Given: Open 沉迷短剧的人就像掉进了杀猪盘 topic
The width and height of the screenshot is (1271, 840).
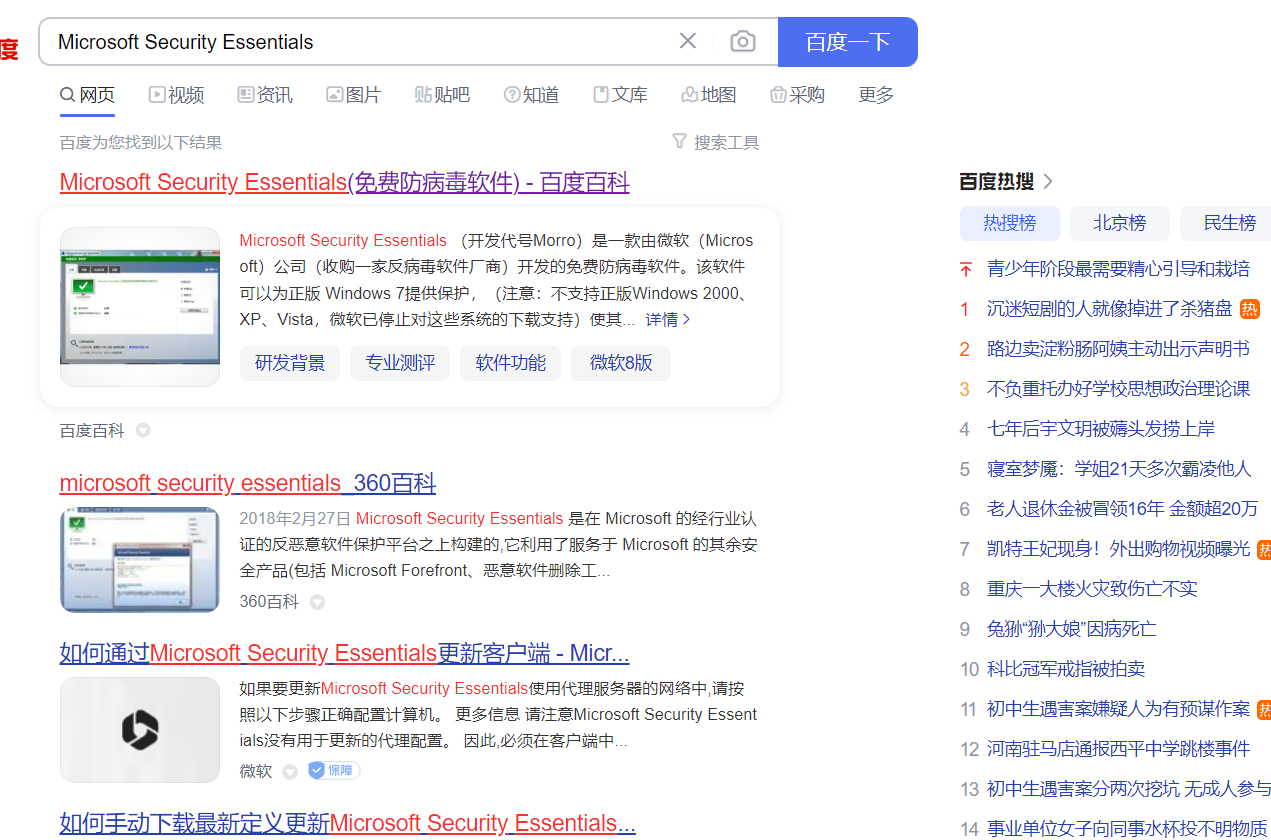Looking at the screenshot, I should coord(1110,309).
